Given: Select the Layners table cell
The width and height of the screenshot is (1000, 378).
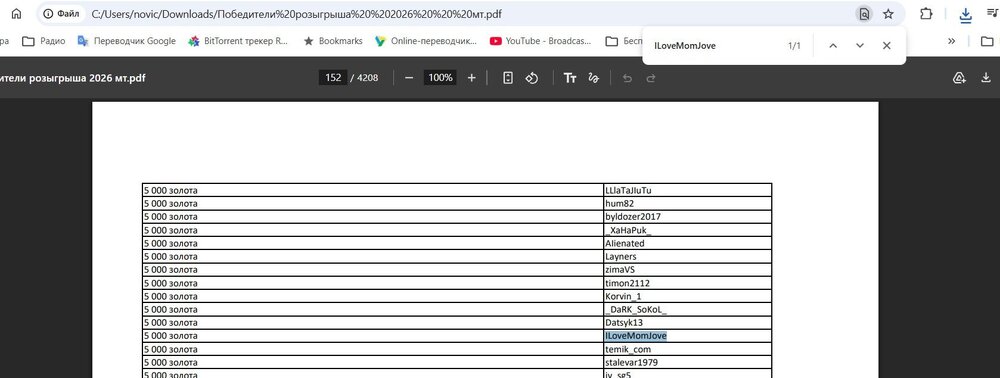Looking at the screenshot, I should pos(688,256).
